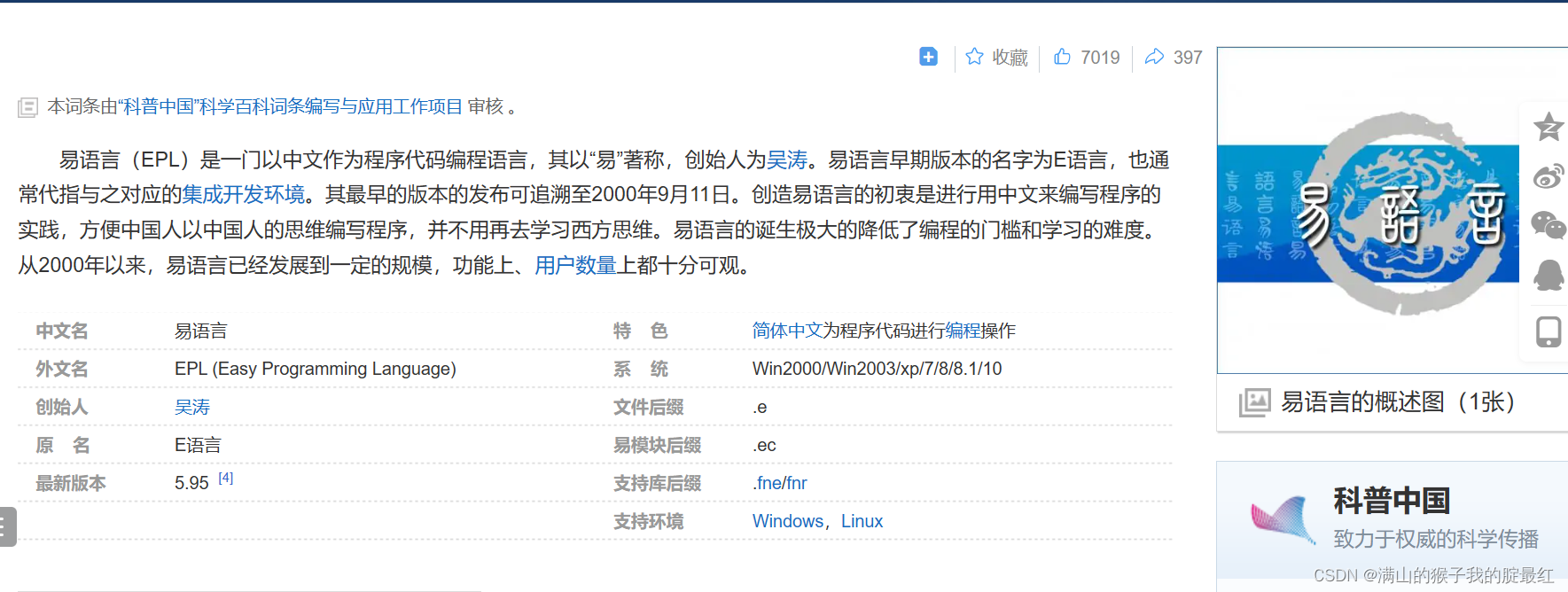Click the favorite star sidebar icon

[x=1548, y=127]
